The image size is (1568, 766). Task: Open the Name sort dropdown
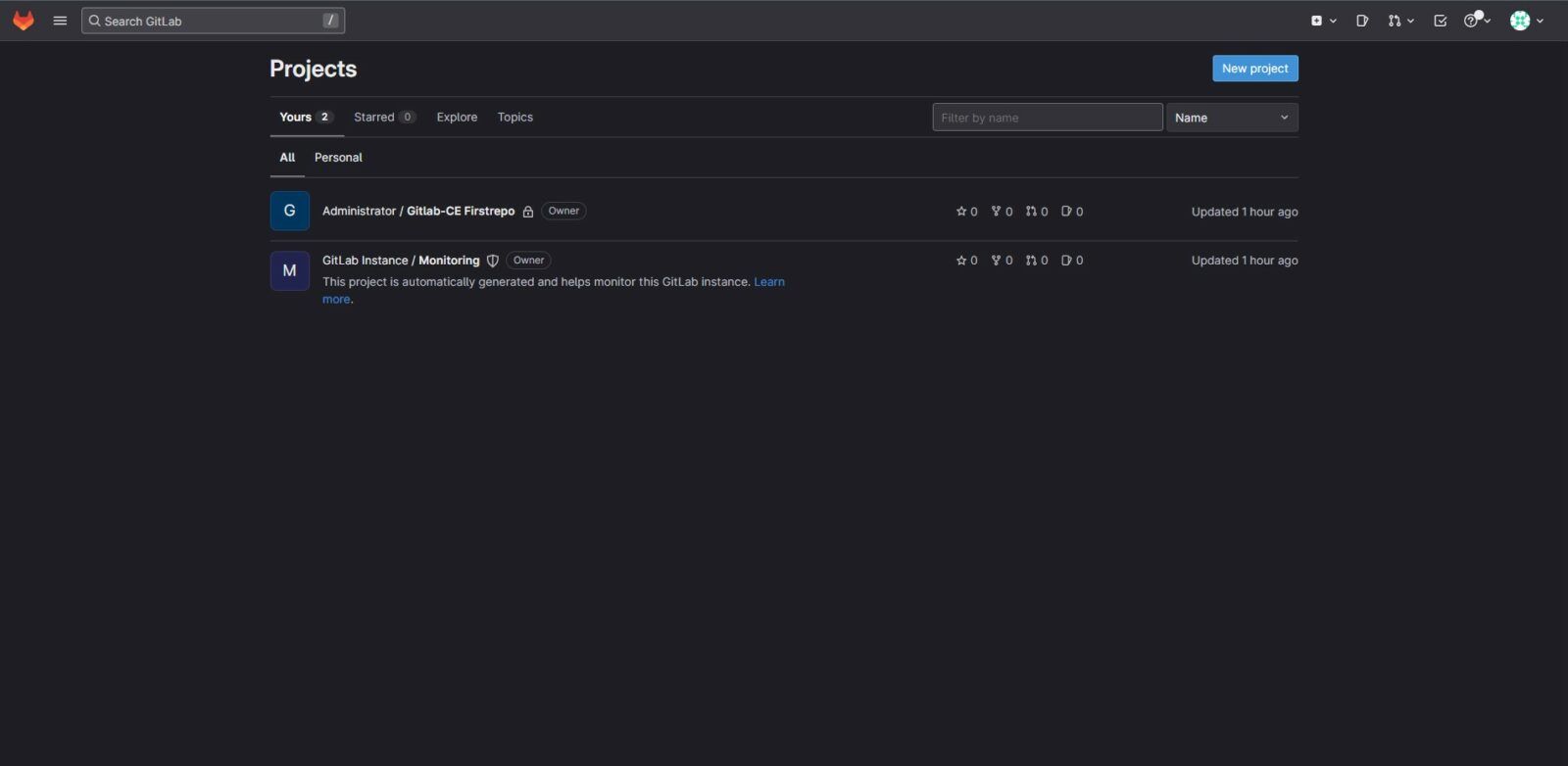pyautogui.click(x=1232, y=118)
